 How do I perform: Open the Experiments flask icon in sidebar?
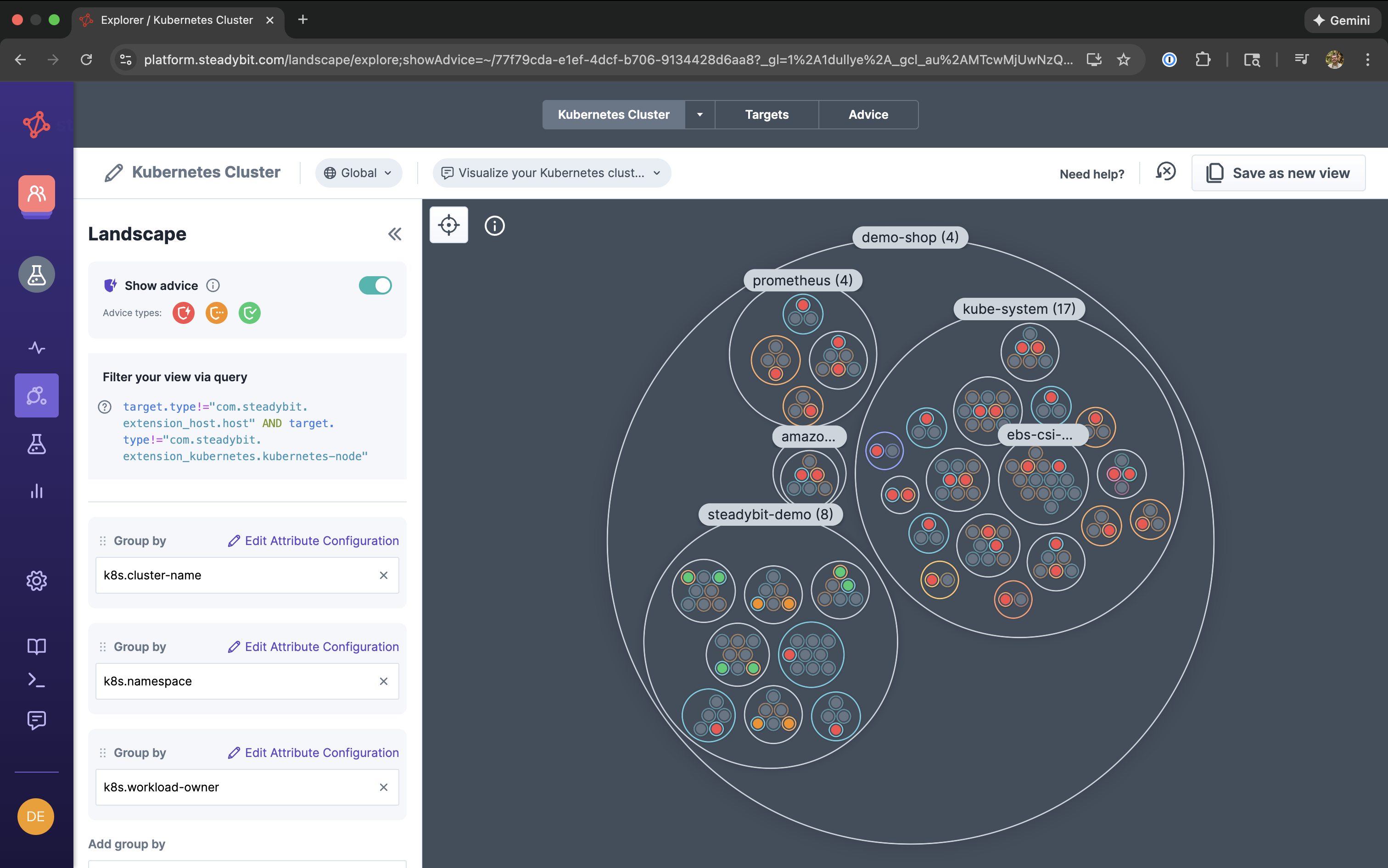[x=36, y=444]
